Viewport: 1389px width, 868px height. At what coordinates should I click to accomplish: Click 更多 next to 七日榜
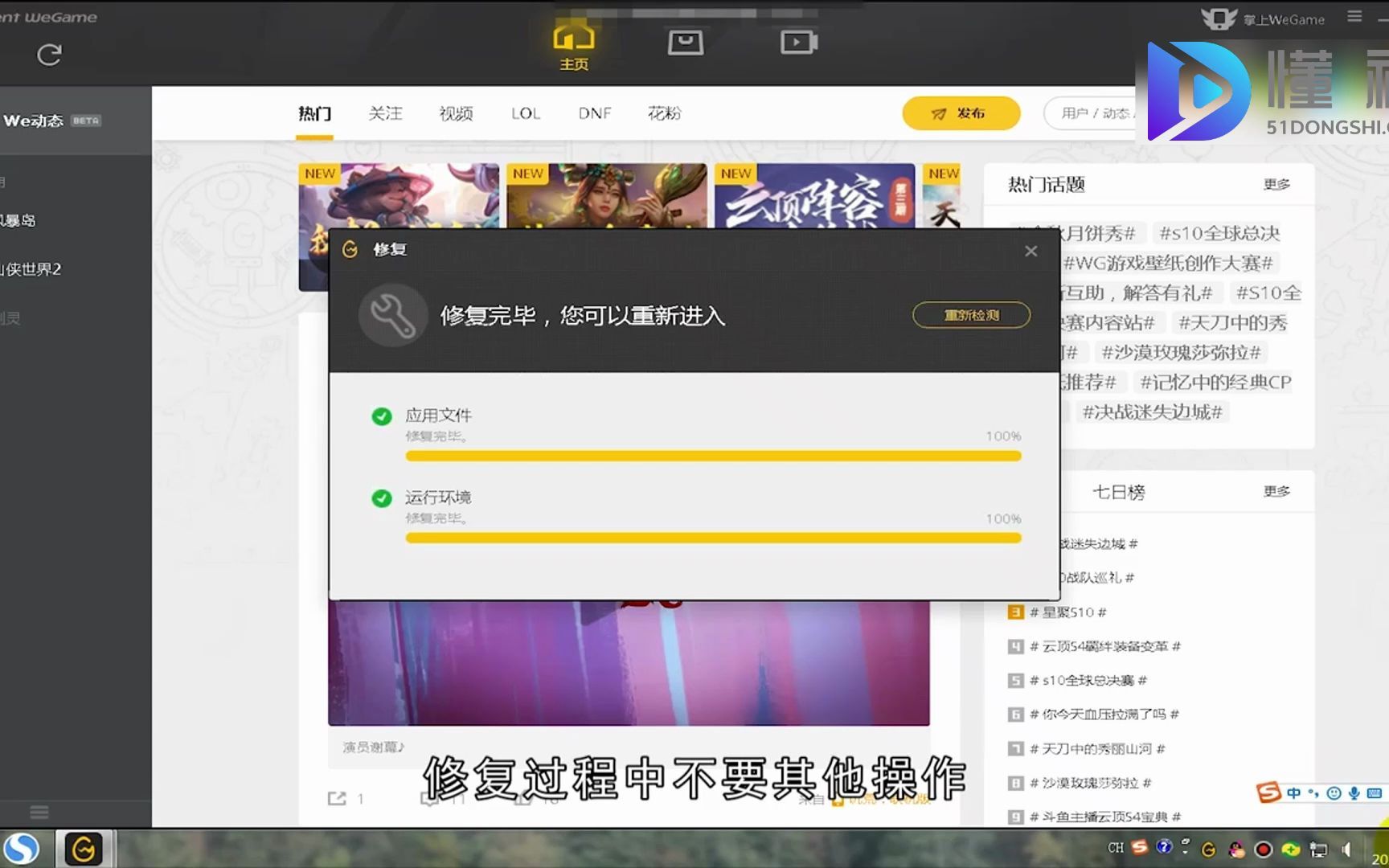tap(1276, 491)
